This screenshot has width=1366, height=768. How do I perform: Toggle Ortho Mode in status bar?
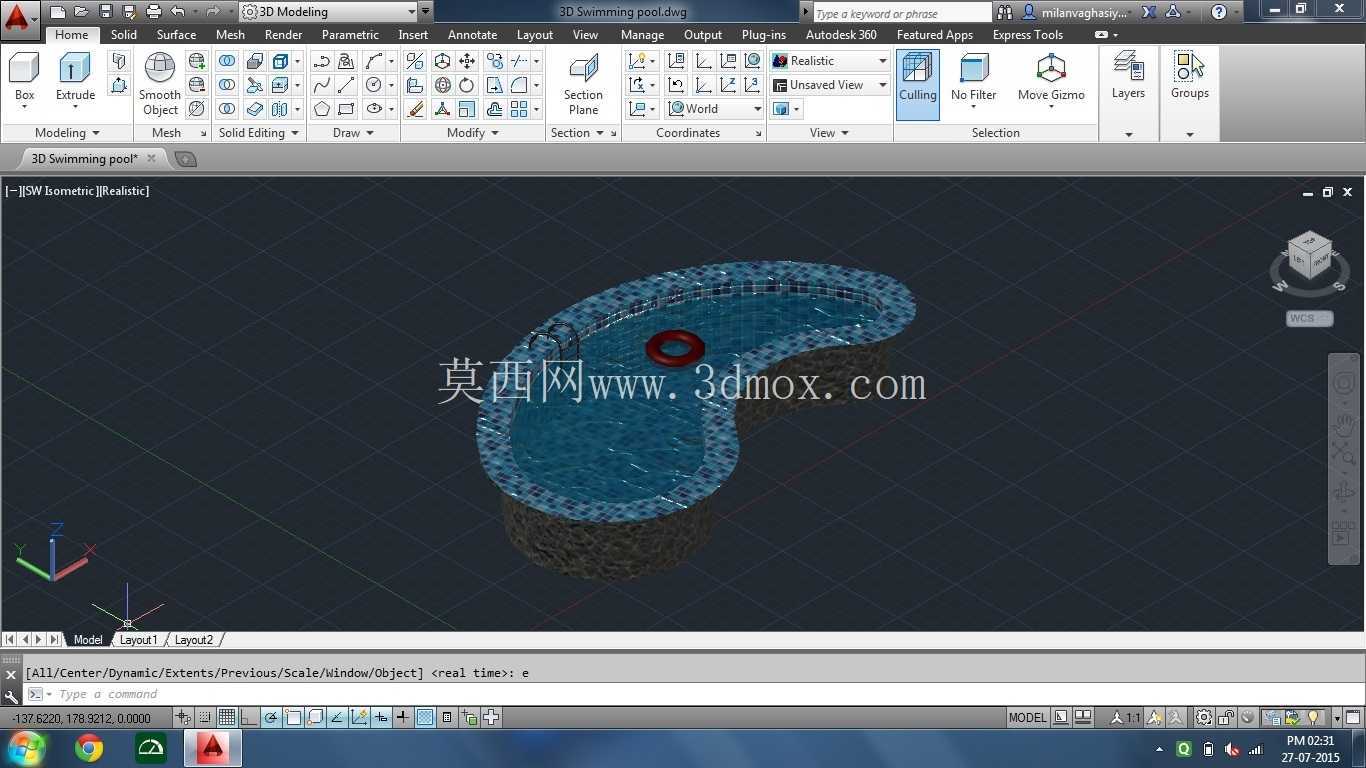point(249,717)
